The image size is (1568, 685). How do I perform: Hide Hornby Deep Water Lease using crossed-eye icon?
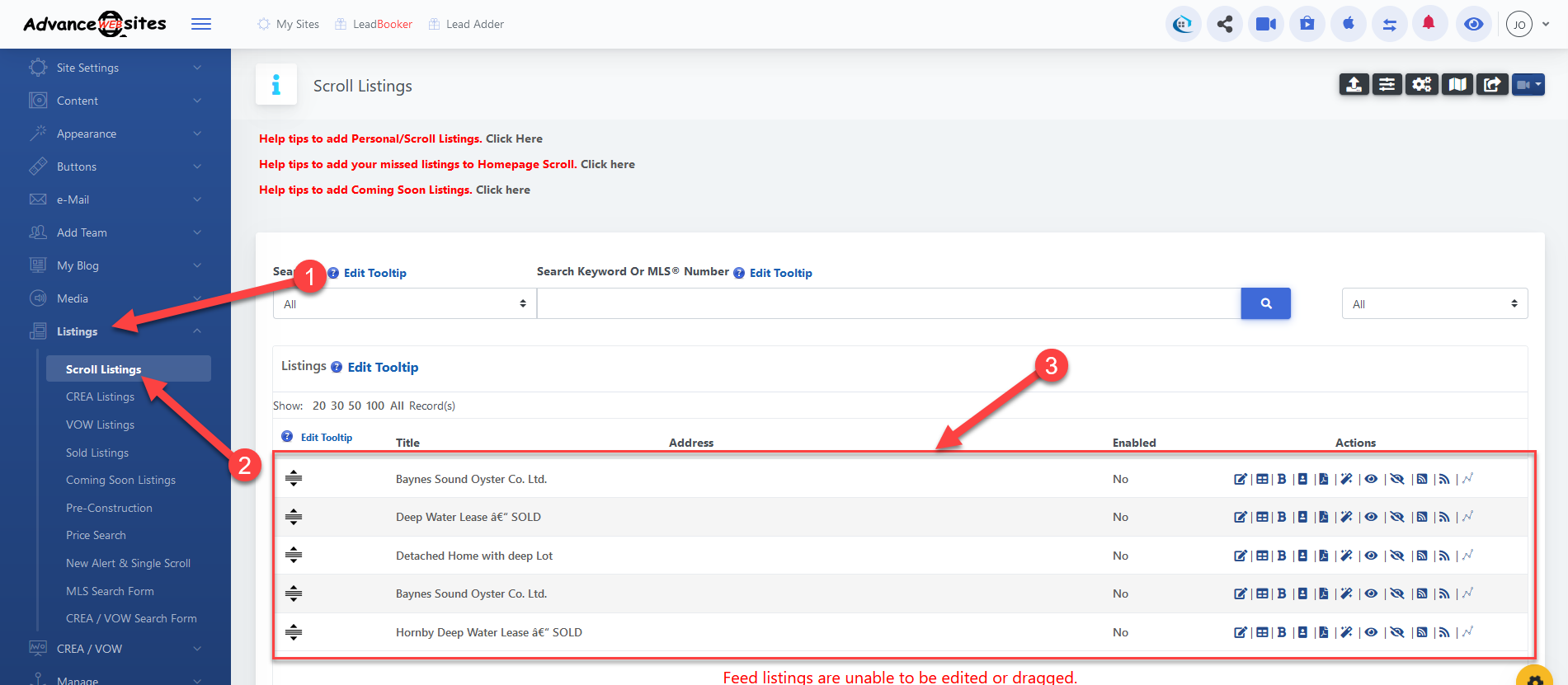click(1397, 632)
